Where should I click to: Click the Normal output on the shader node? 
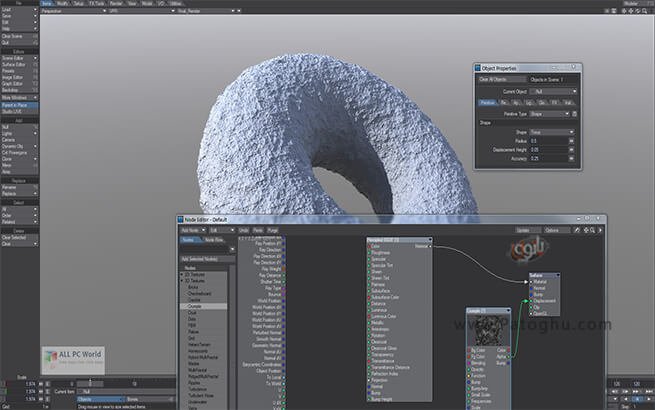429,245
